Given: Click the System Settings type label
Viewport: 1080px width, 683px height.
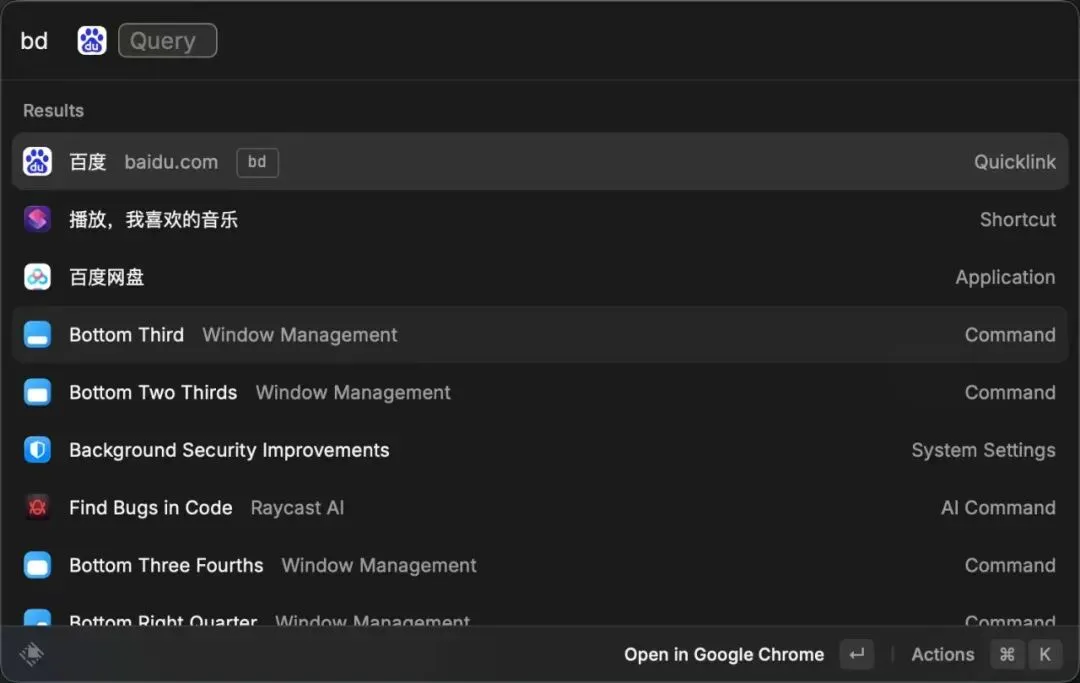Looking at the screenshot, I should pos(984,450).
